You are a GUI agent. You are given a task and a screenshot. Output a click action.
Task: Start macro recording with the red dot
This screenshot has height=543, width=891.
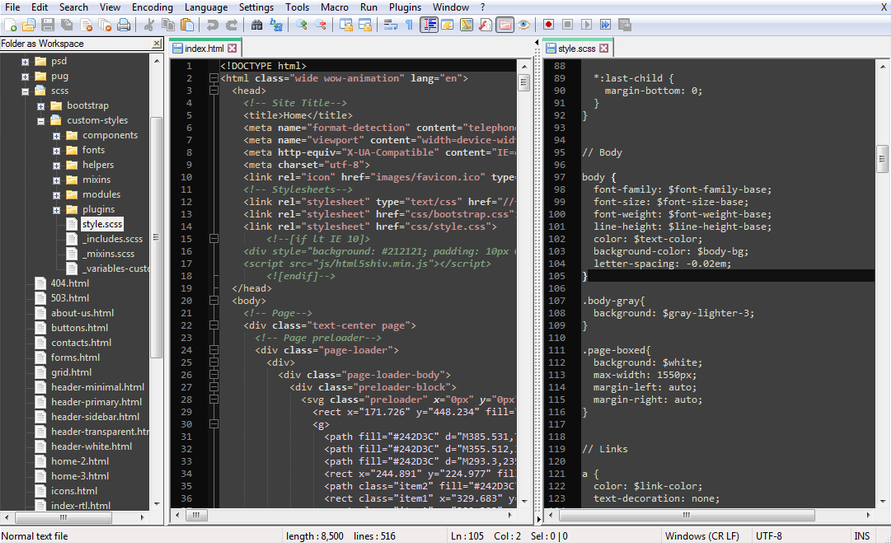(548, 24)
